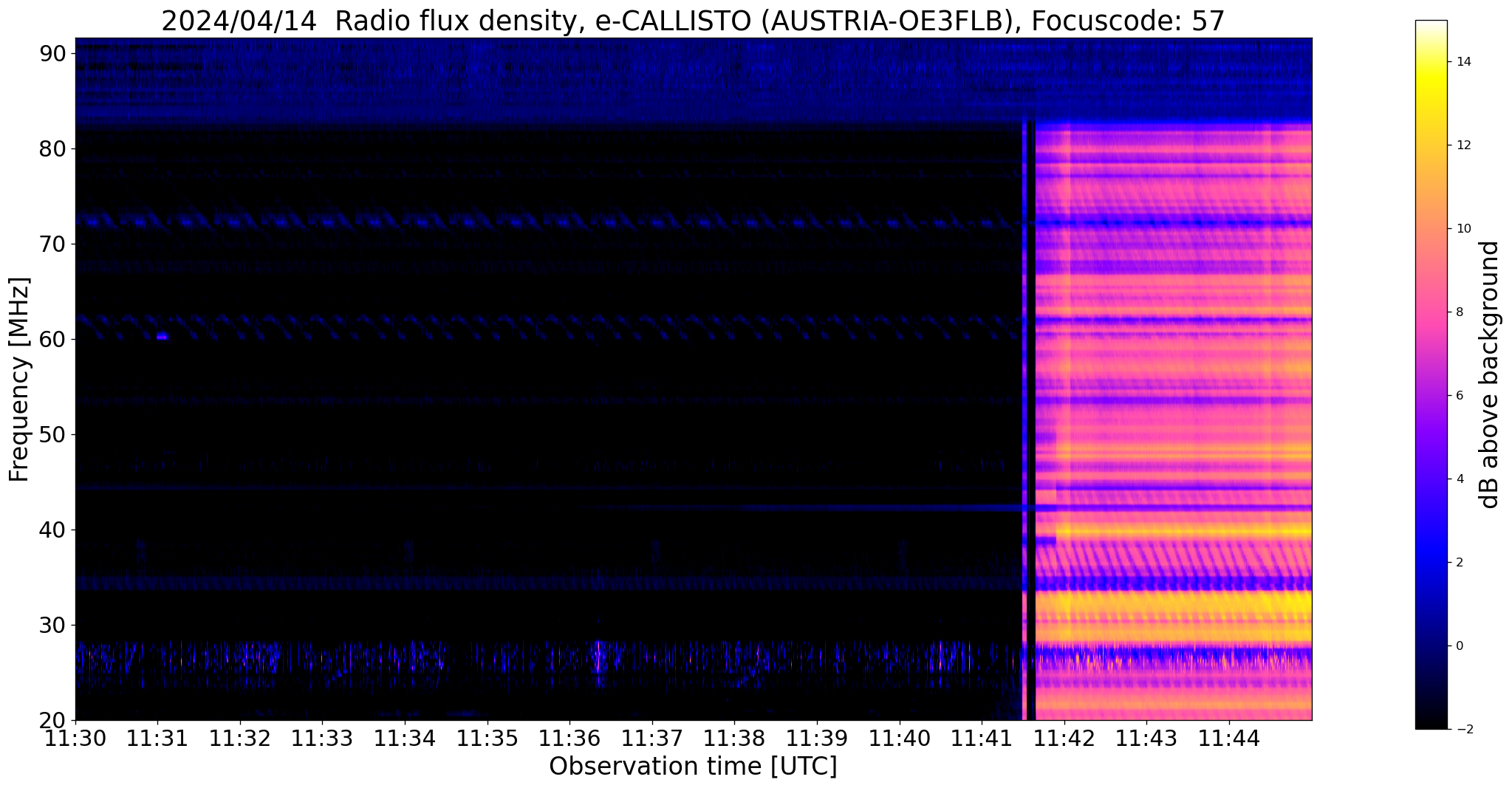Click the 11:41 time tick label
The height and width of the screenshot is (788, 1512).
pyautogui.click(x=982, y=739)
